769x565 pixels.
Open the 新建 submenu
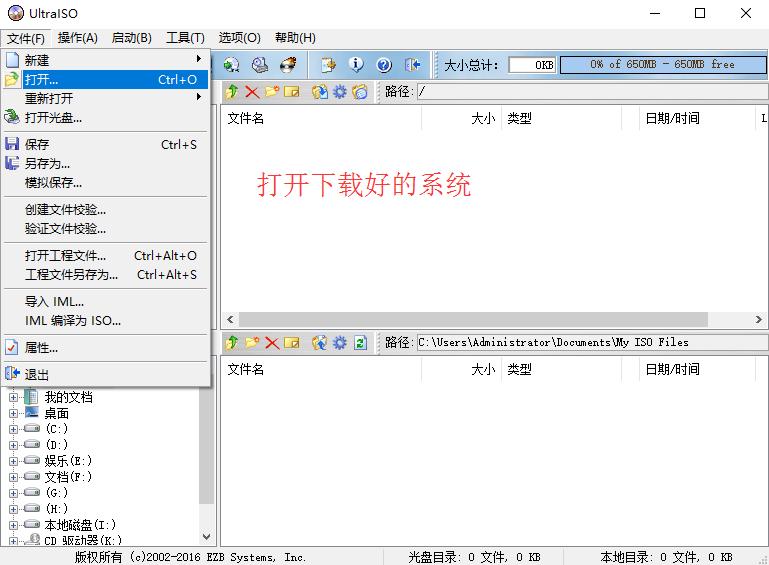(106, 60)
